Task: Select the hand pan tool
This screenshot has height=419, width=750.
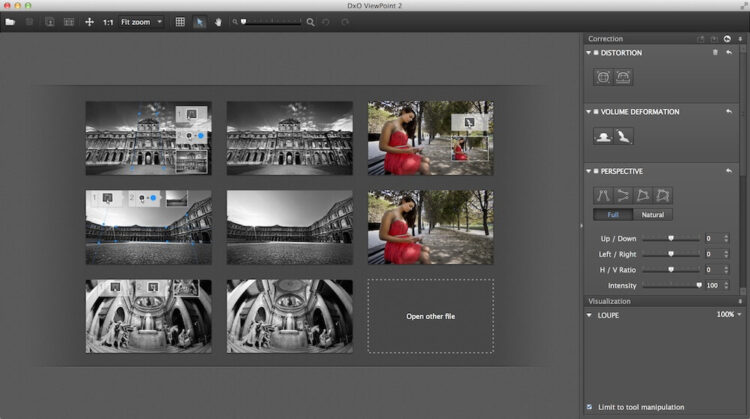Action: pyautogui.click(x=218, y=21)
